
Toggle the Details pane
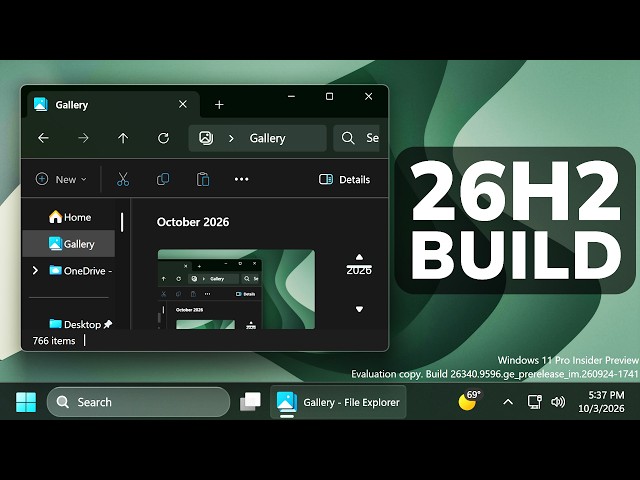pyautogui.click(x=344, y=179)
